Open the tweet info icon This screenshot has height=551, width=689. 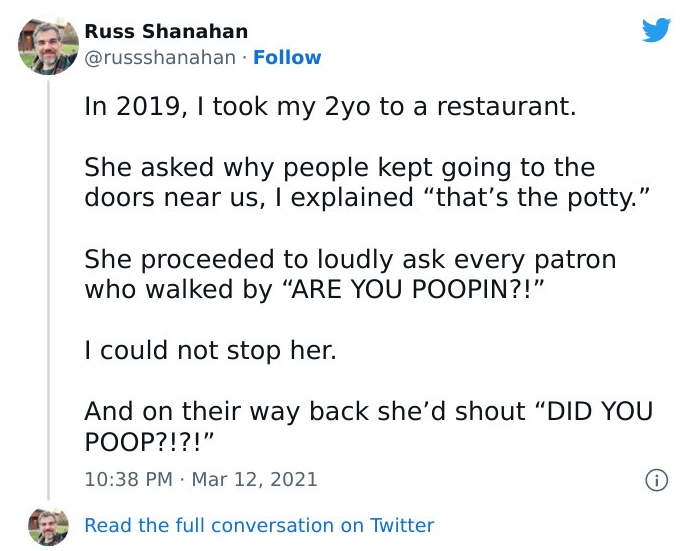(x=656, y=480)
